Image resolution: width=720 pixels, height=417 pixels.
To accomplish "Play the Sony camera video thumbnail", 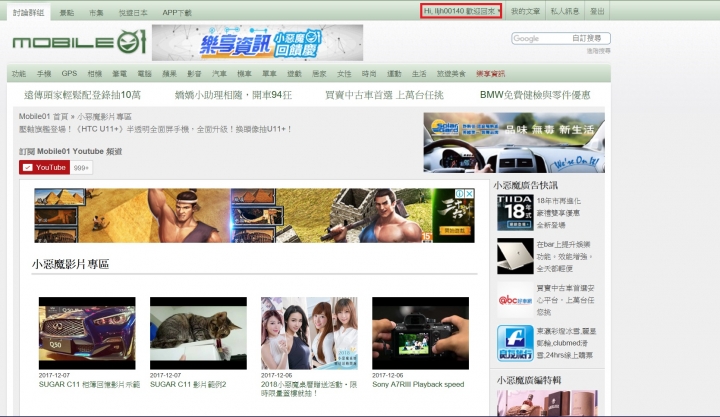I will (x=421, y=333).
